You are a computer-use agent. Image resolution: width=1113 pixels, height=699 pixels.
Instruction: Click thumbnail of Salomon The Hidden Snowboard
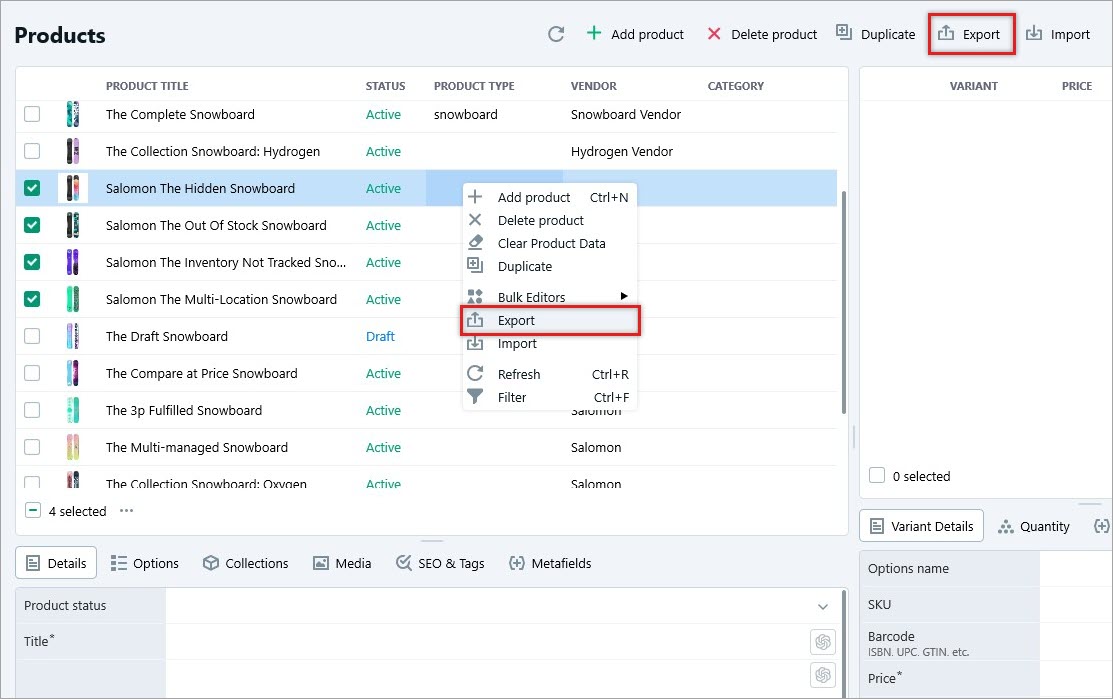[72, 188]
